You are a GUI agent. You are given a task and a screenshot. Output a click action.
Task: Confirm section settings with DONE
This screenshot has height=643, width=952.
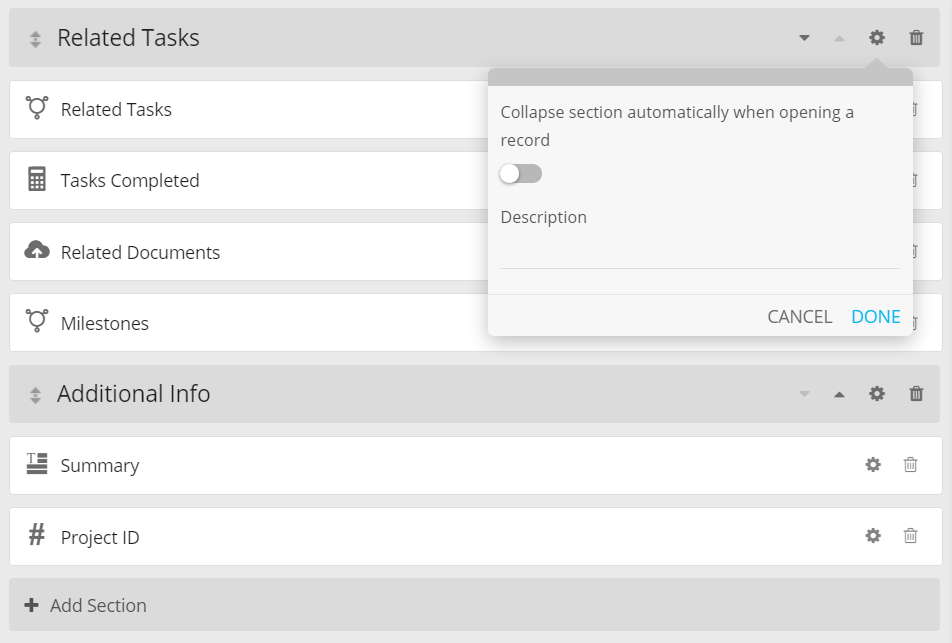tap(875, 317)
